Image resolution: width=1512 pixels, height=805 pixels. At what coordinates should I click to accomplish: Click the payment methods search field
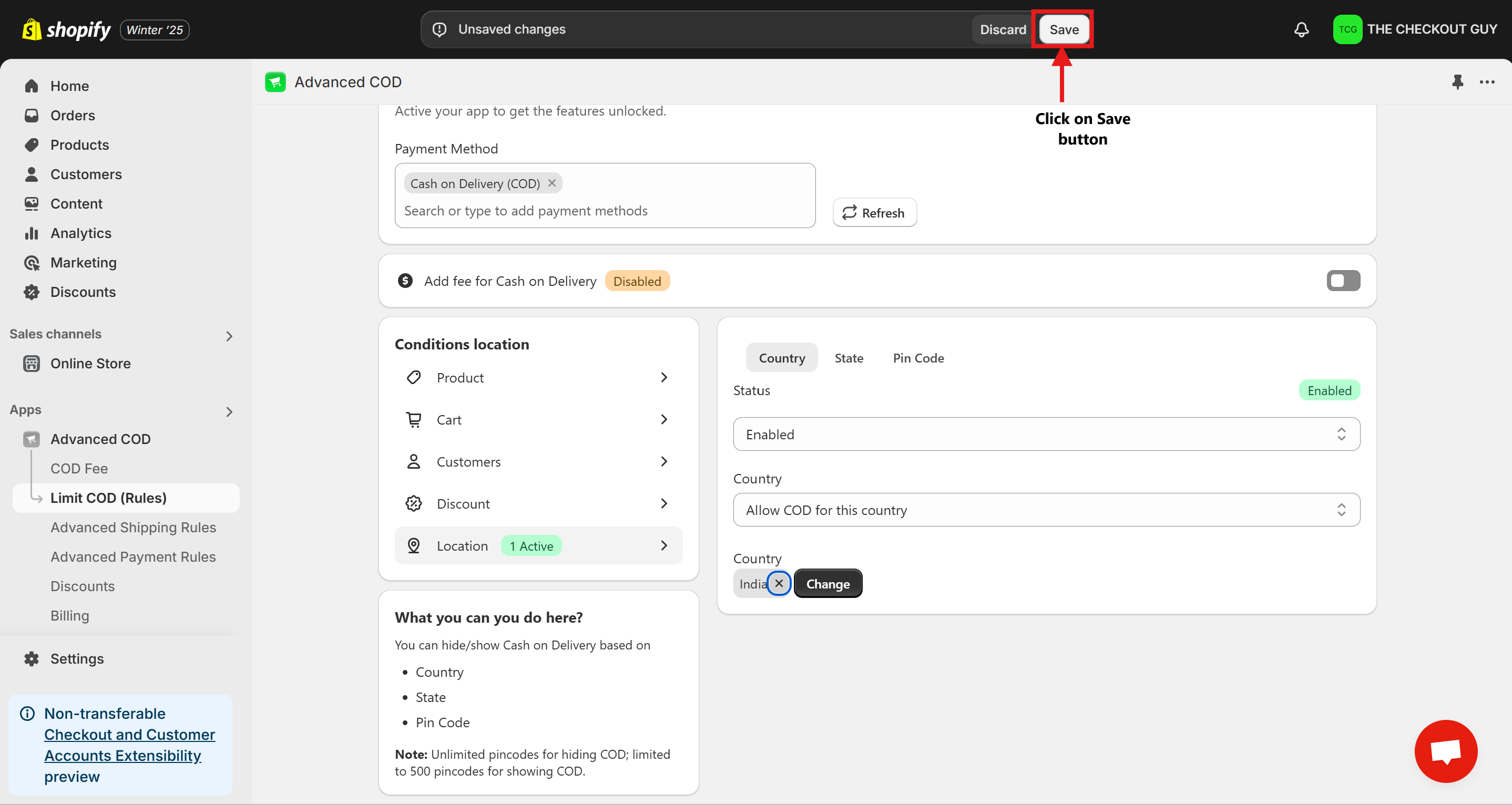coord(605,211)
